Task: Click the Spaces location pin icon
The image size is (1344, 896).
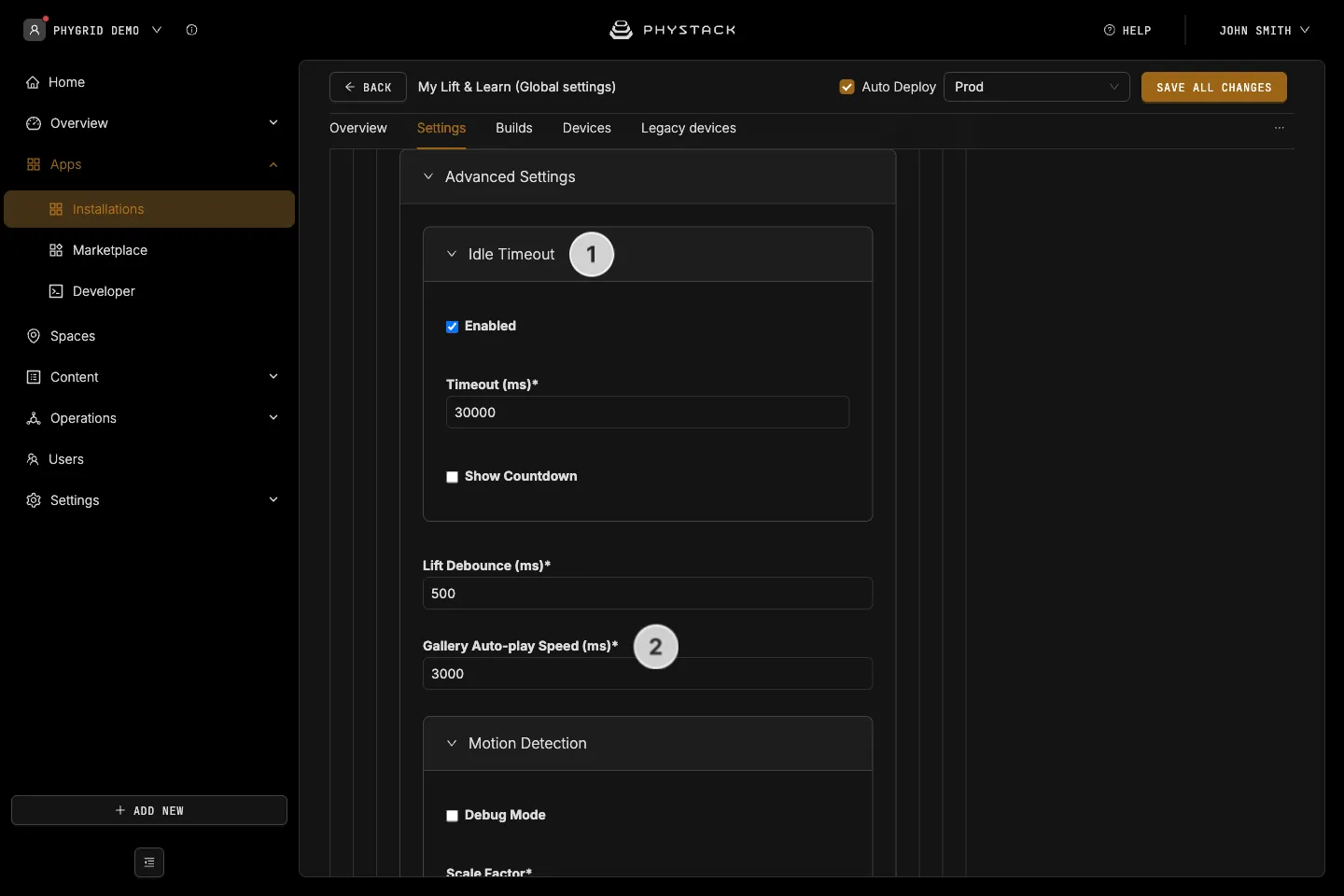Action: (34, 336)
